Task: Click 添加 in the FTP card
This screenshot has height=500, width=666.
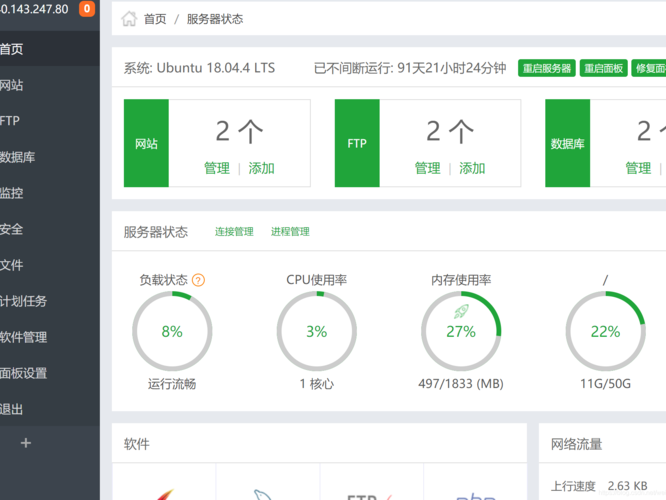Action: coord(472,168)
